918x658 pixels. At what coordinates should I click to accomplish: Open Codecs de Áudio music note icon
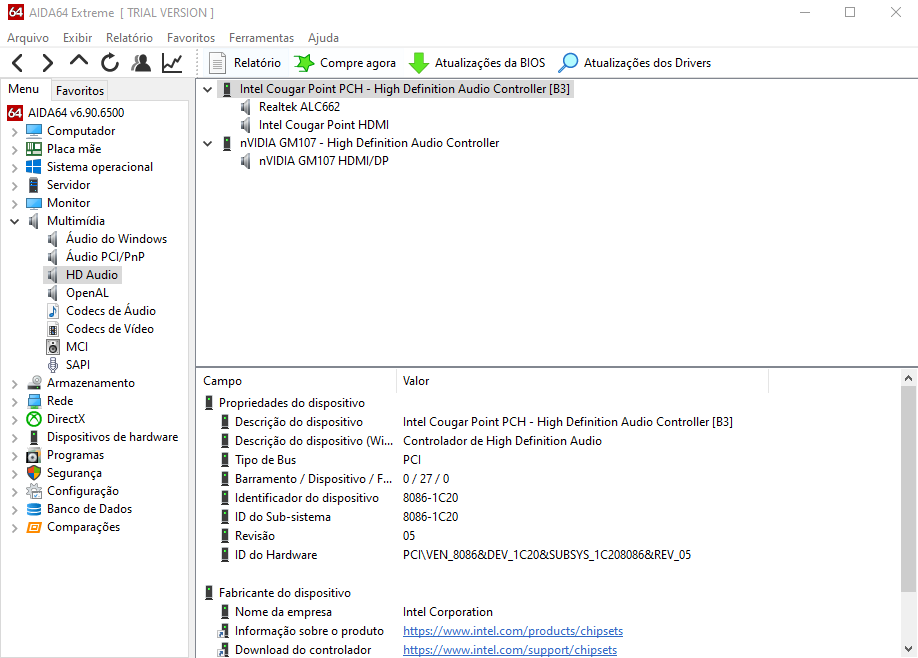(x=53, y=311)
